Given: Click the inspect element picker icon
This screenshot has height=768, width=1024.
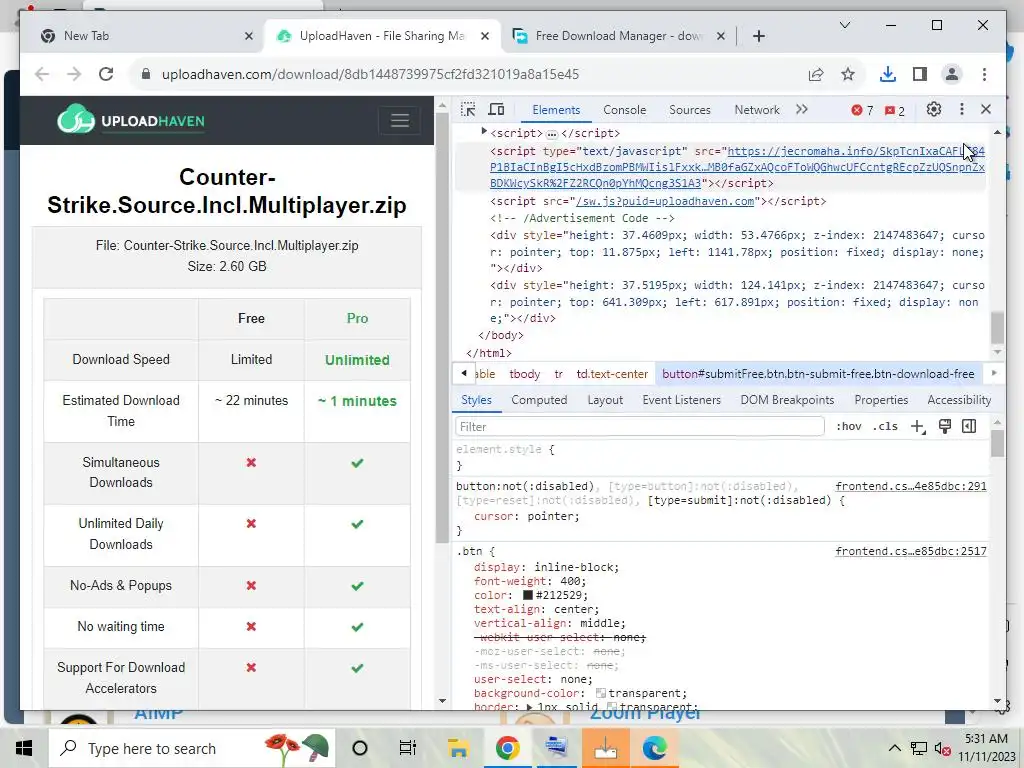Looking at the screenshot, I should (x=468, y=110).
